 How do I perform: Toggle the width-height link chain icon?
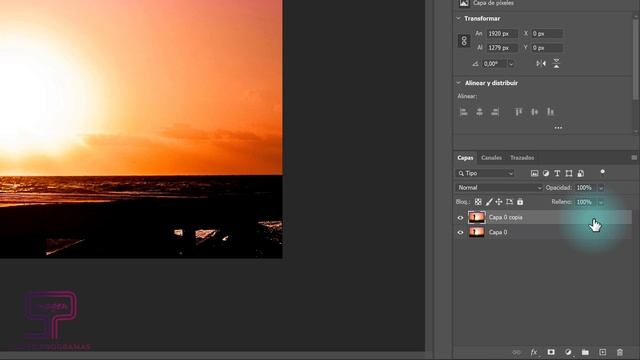[x=464, y=41]
